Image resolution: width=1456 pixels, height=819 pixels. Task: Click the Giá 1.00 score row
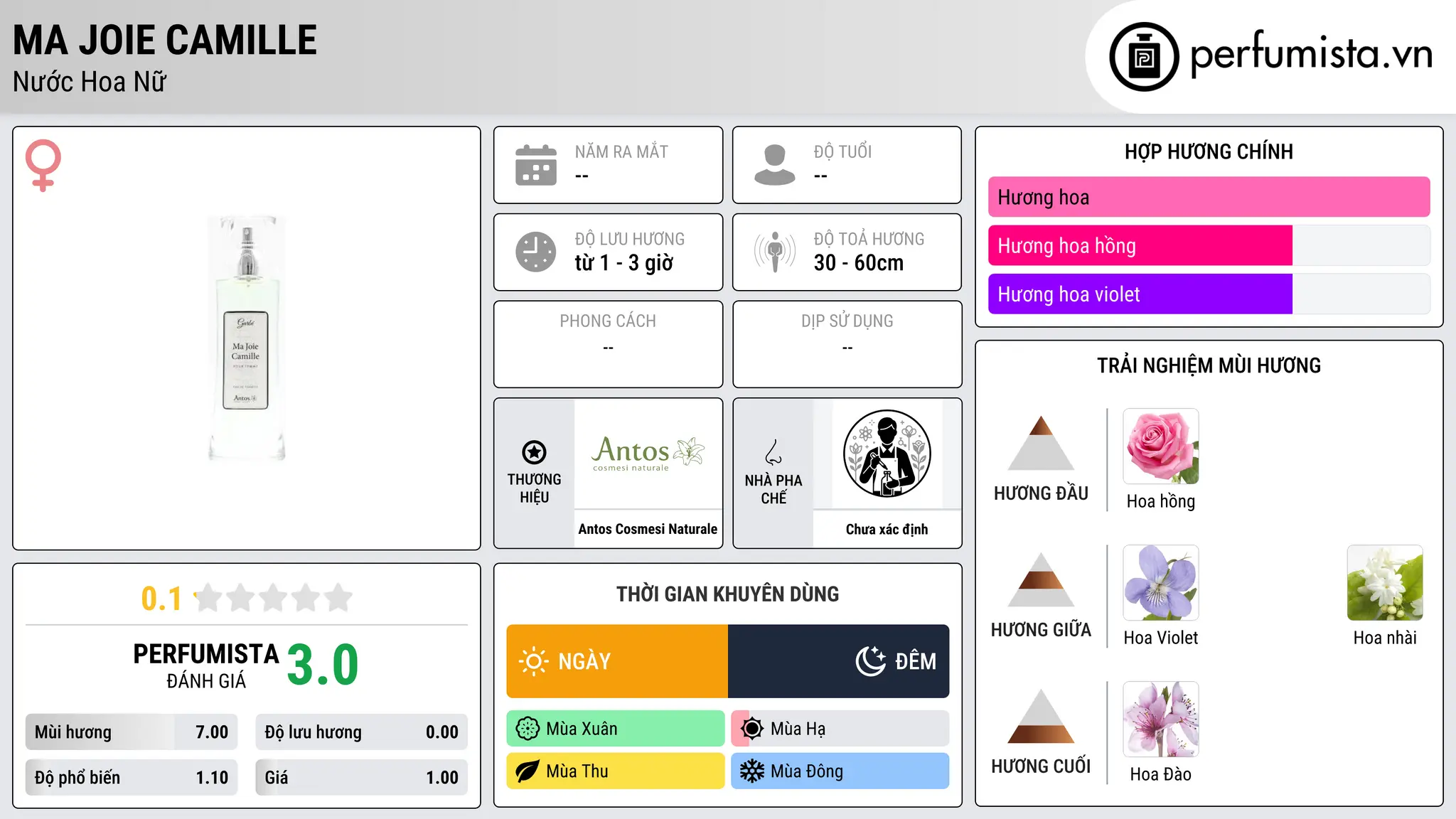(362, 778)
